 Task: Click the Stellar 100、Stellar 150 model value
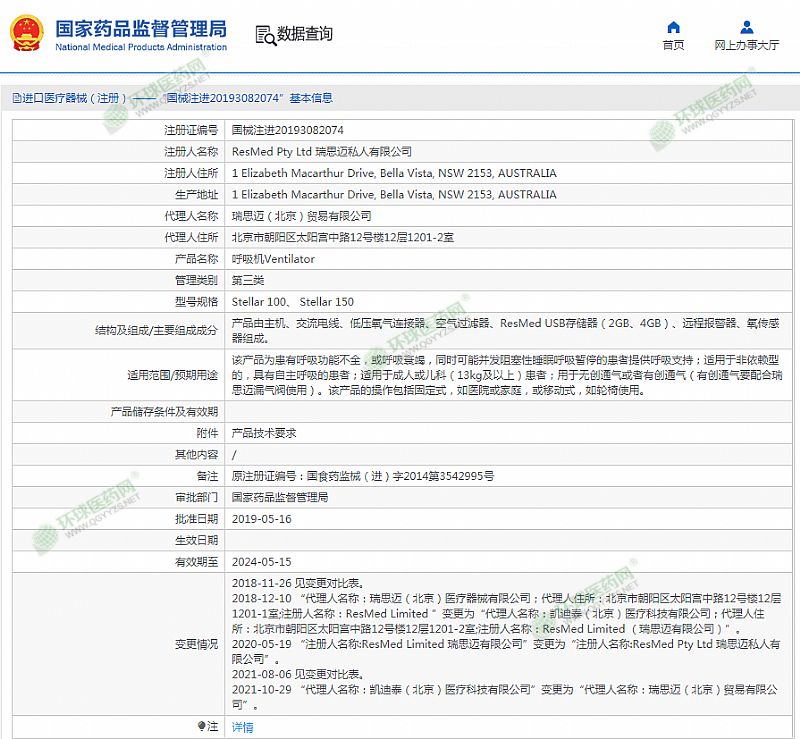click(293, 302)
